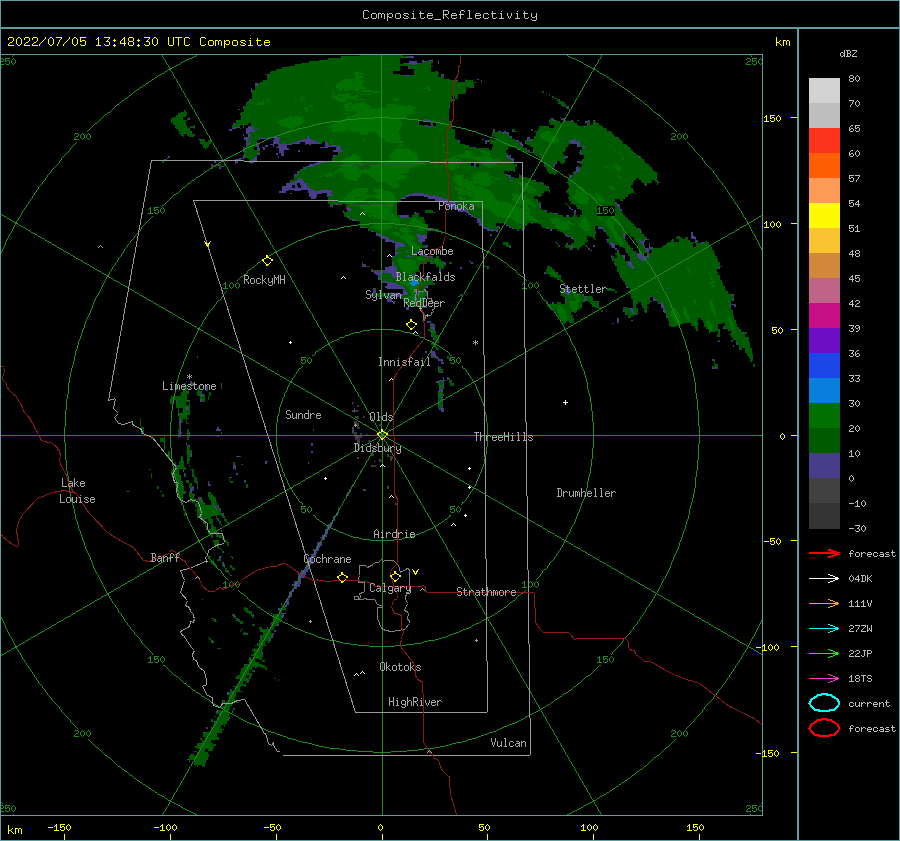Click the asterisk marker above Limestone
The height and width of the screenshot is (841, 900).
click(189, 377)
